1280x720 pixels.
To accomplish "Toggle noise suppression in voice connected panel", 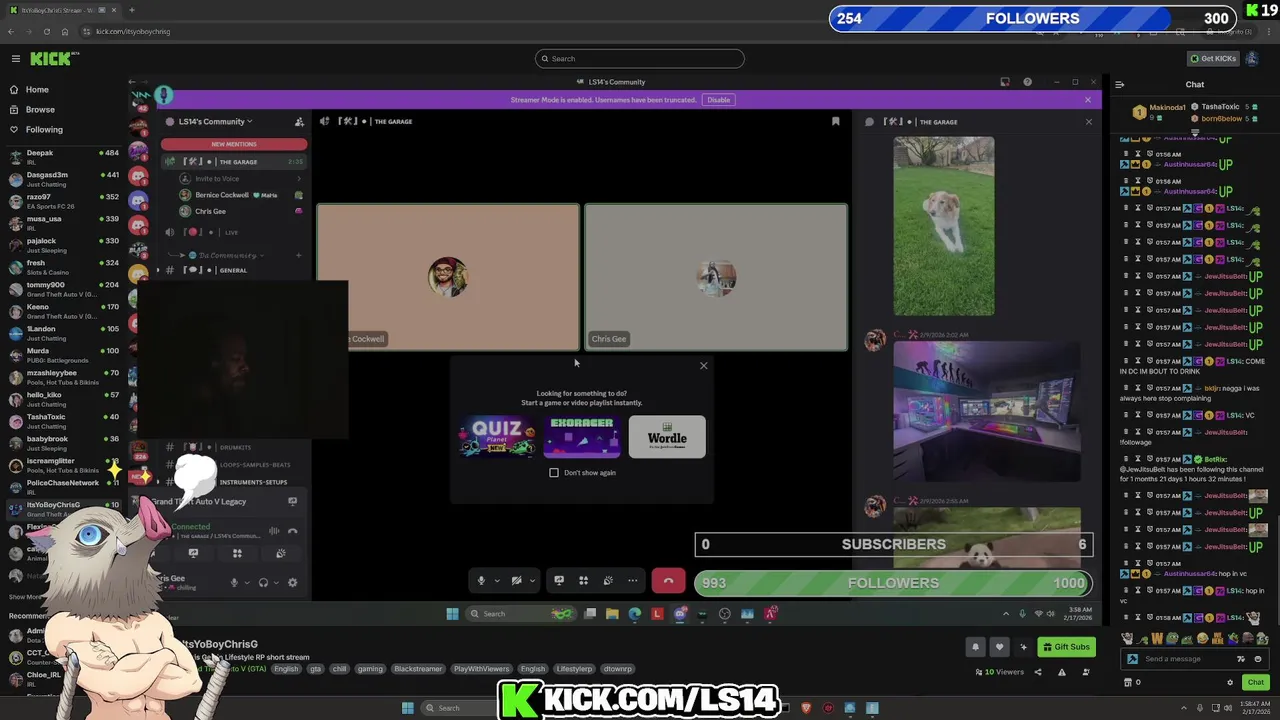I will pos(274,531).
